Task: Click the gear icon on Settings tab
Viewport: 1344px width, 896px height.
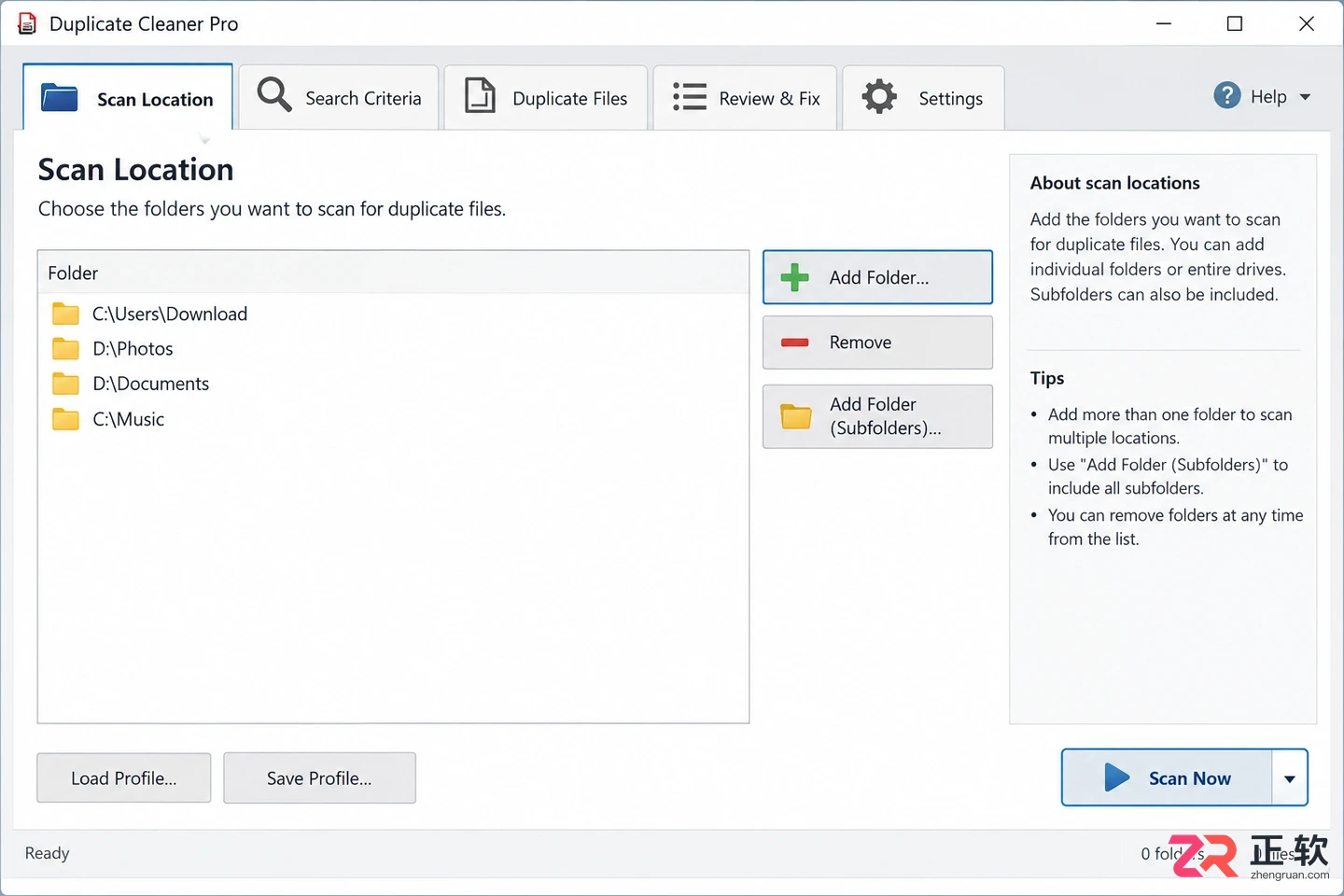Action: coord(879,96)
